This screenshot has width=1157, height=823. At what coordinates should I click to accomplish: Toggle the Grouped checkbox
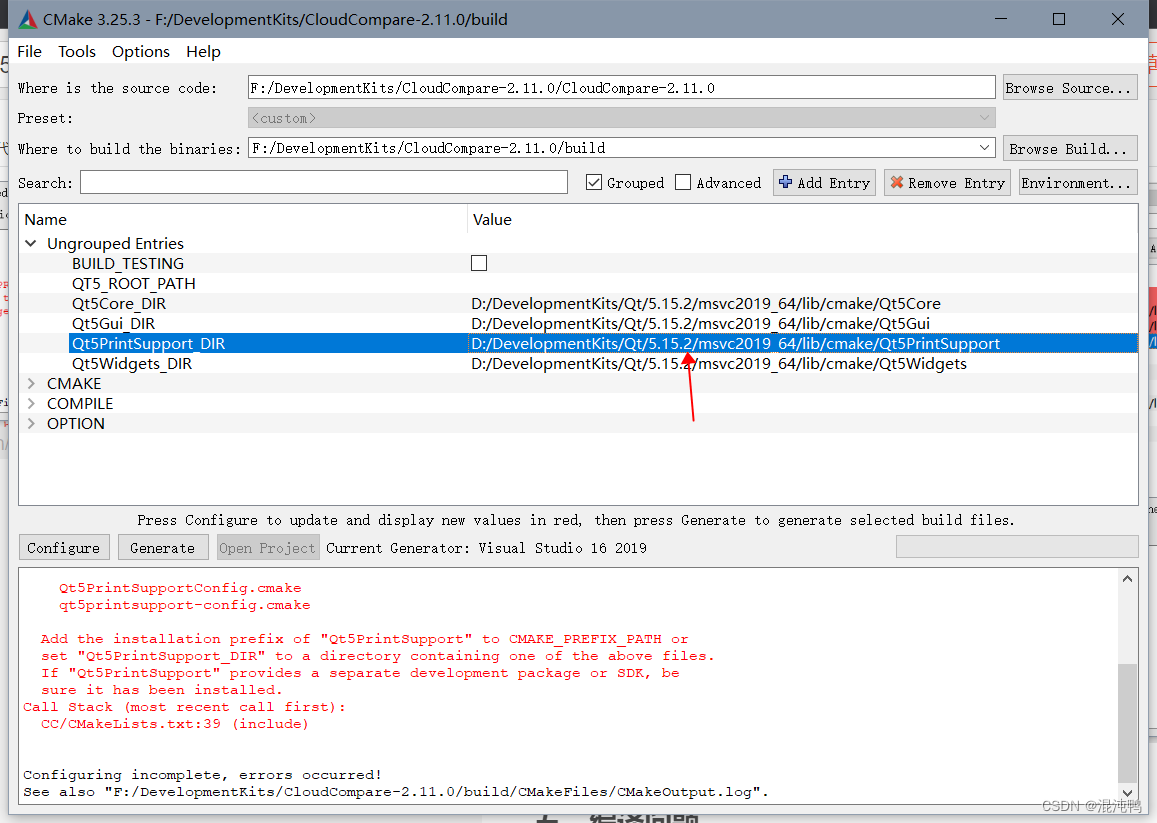tap(594, 182)
